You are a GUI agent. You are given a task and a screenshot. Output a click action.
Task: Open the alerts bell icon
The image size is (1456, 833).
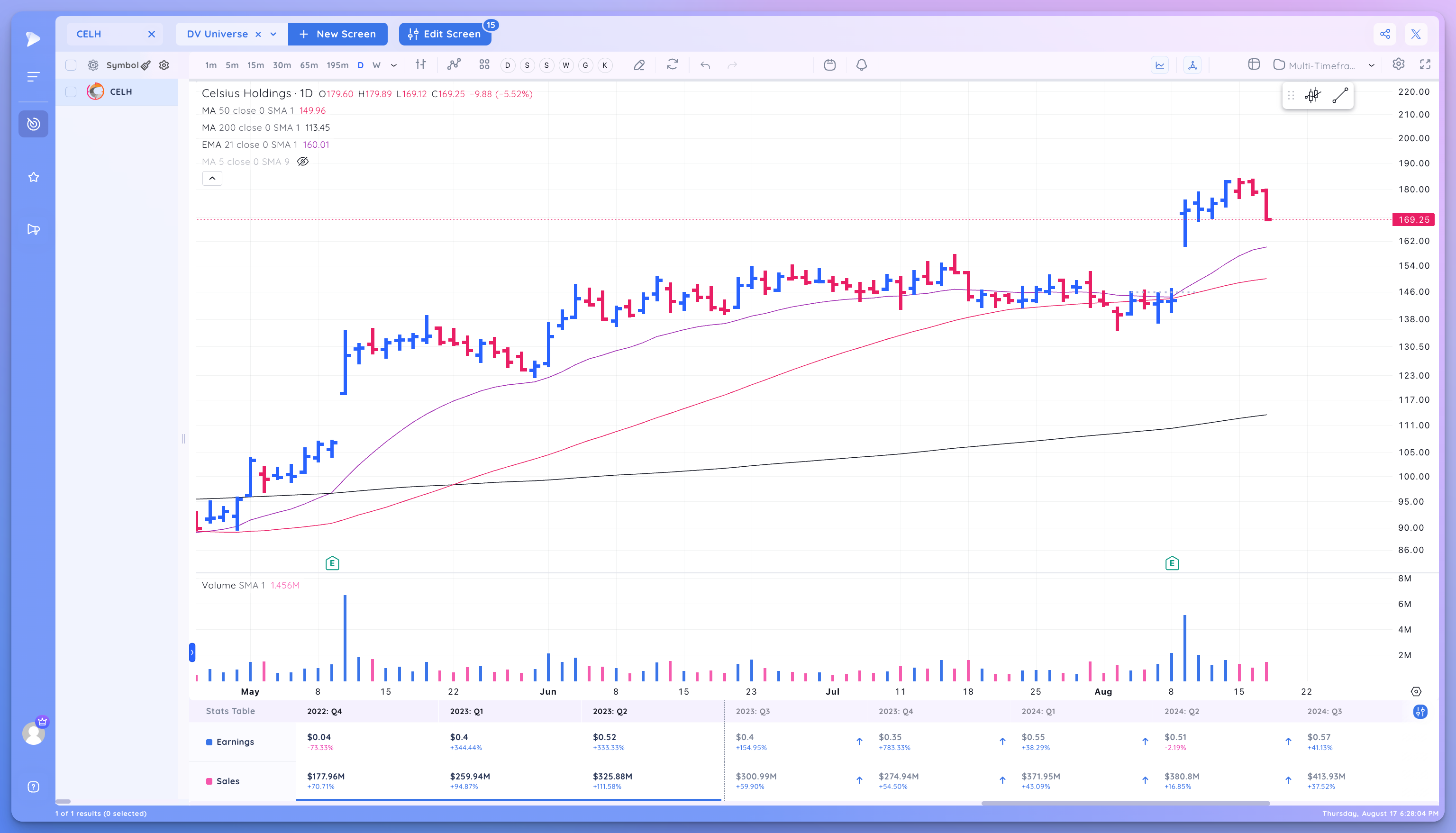(861, 64)
